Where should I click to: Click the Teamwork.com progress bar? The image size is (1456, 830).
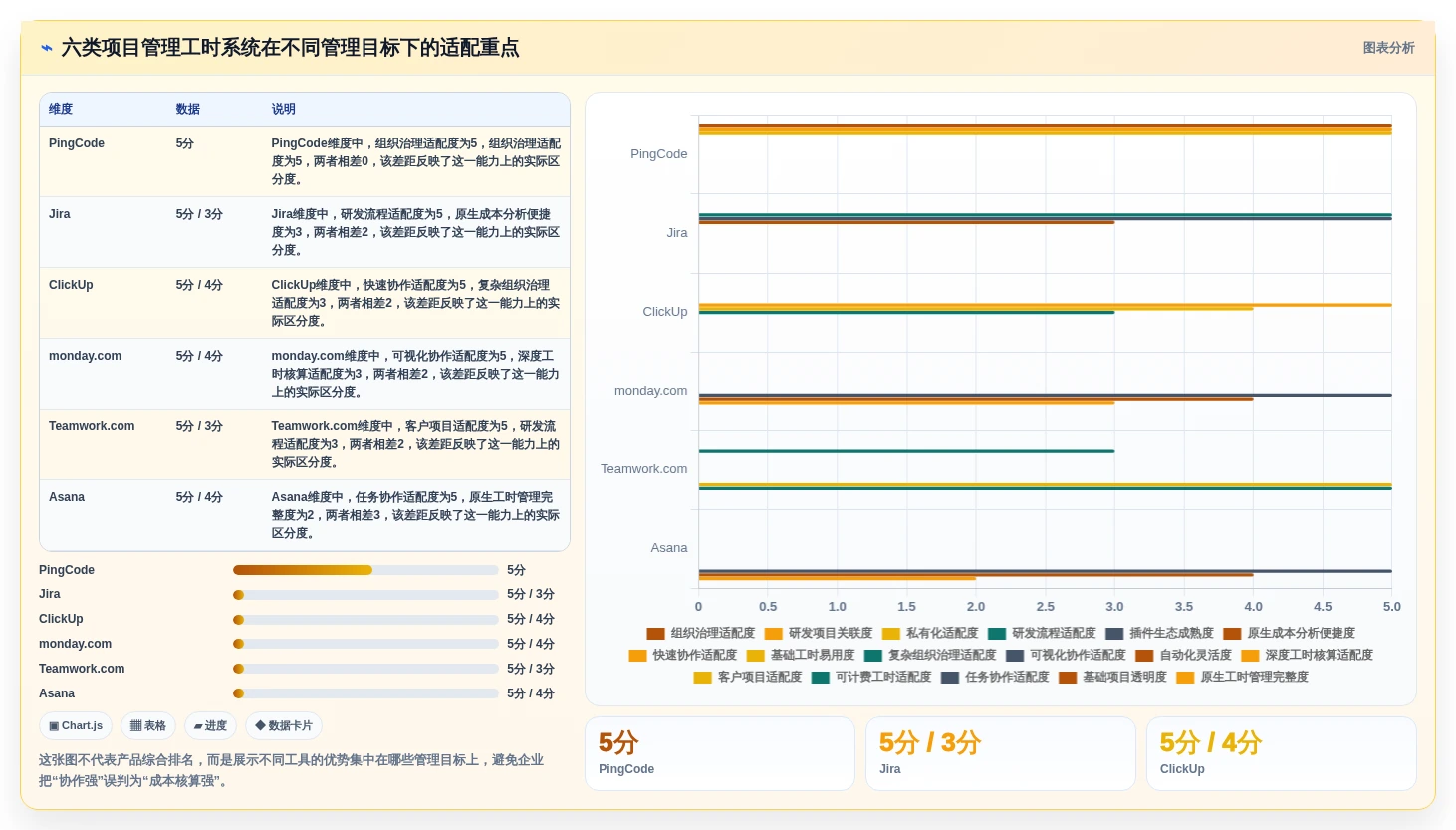pos(365,669)
